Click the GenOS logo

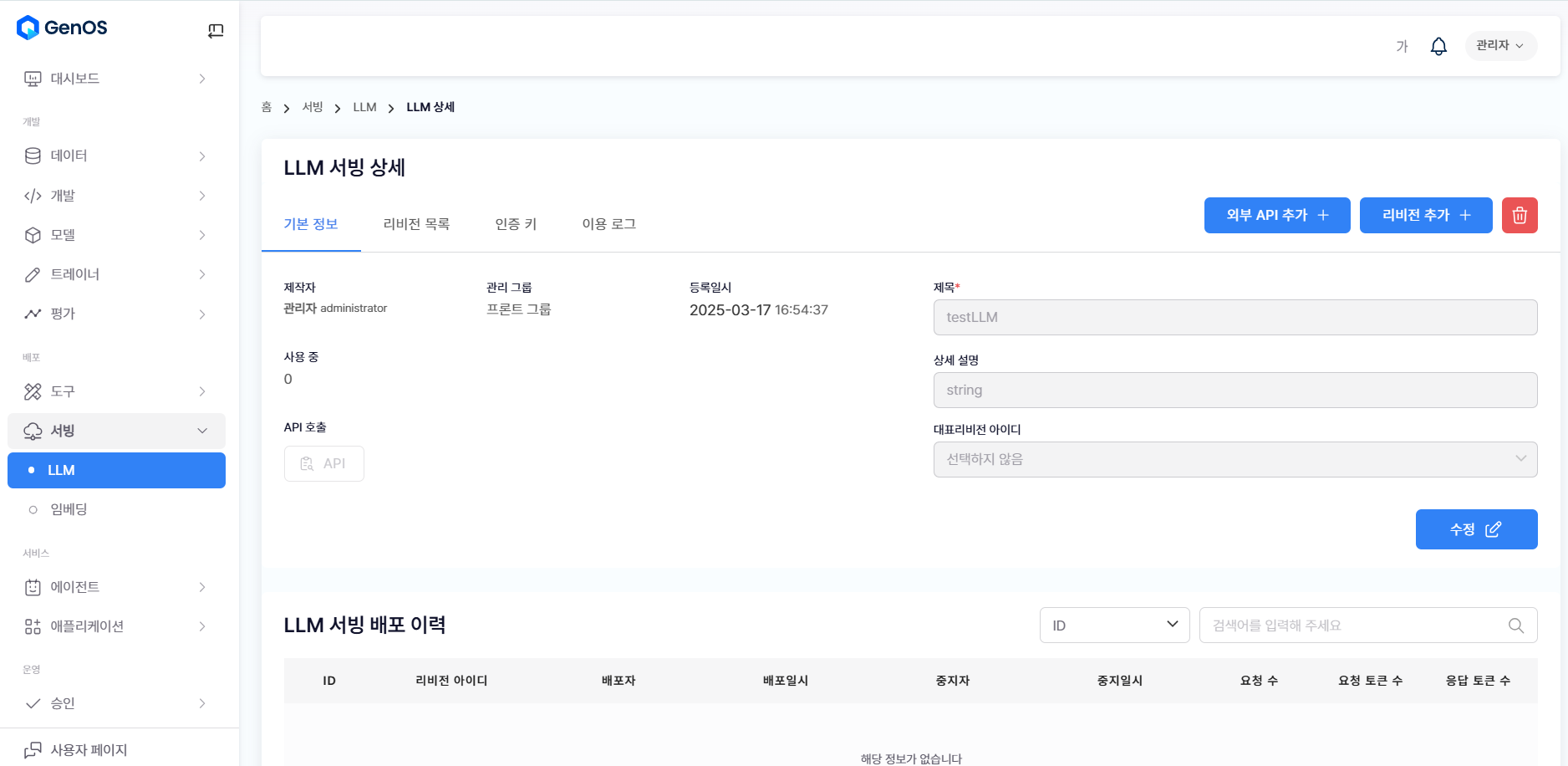(62, 28)
